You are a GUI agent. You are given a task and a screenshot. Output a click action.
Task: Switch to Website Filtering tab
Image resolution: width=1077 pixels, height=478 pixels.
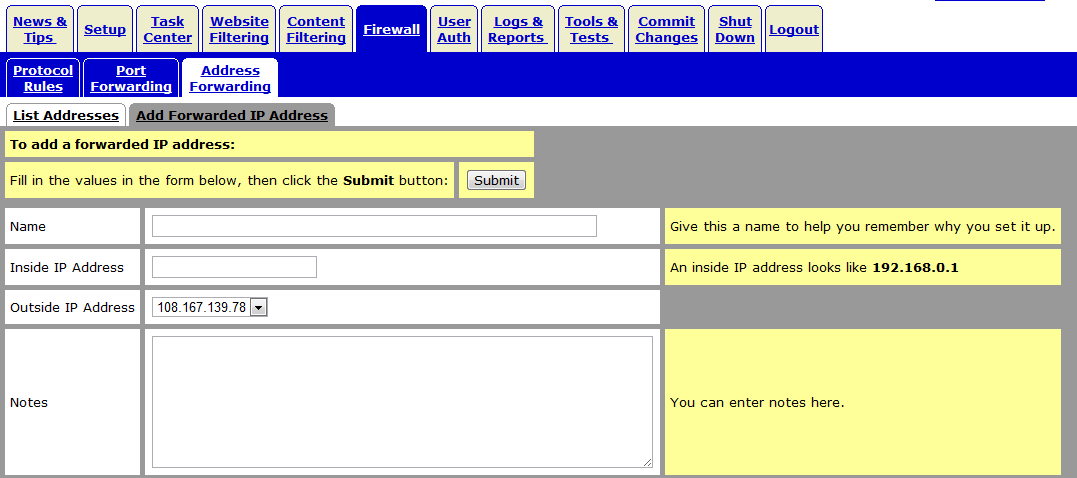coord(239,29)
